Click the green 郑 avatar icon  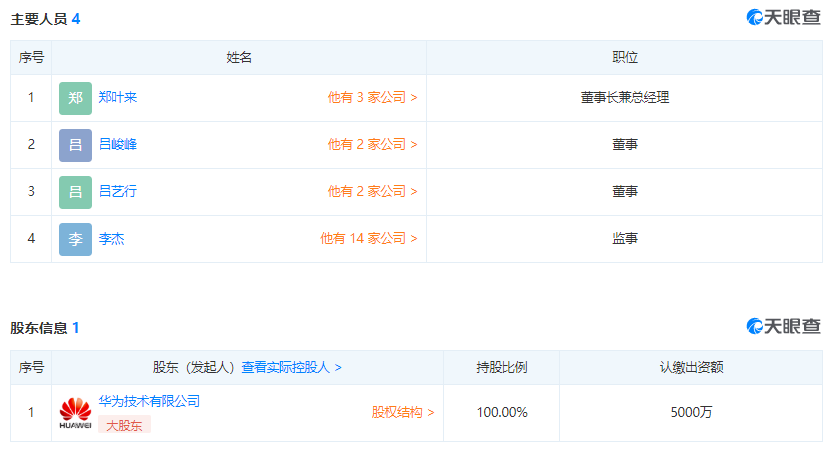[75, 98]
